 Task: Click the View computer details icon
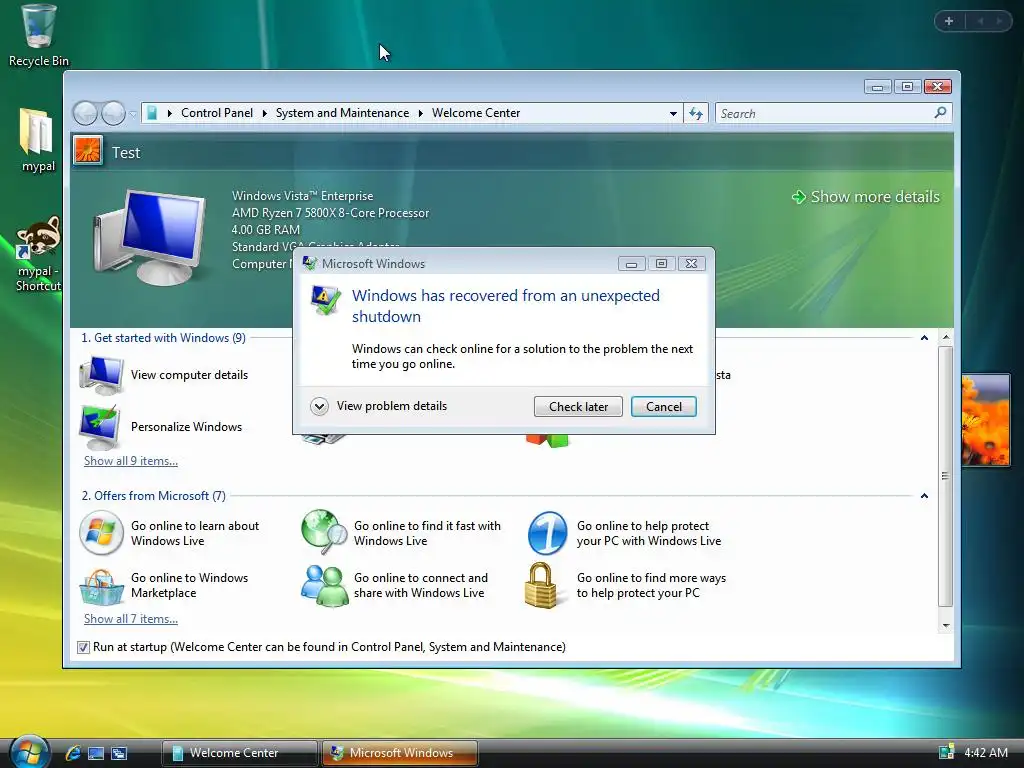point(101,375)
